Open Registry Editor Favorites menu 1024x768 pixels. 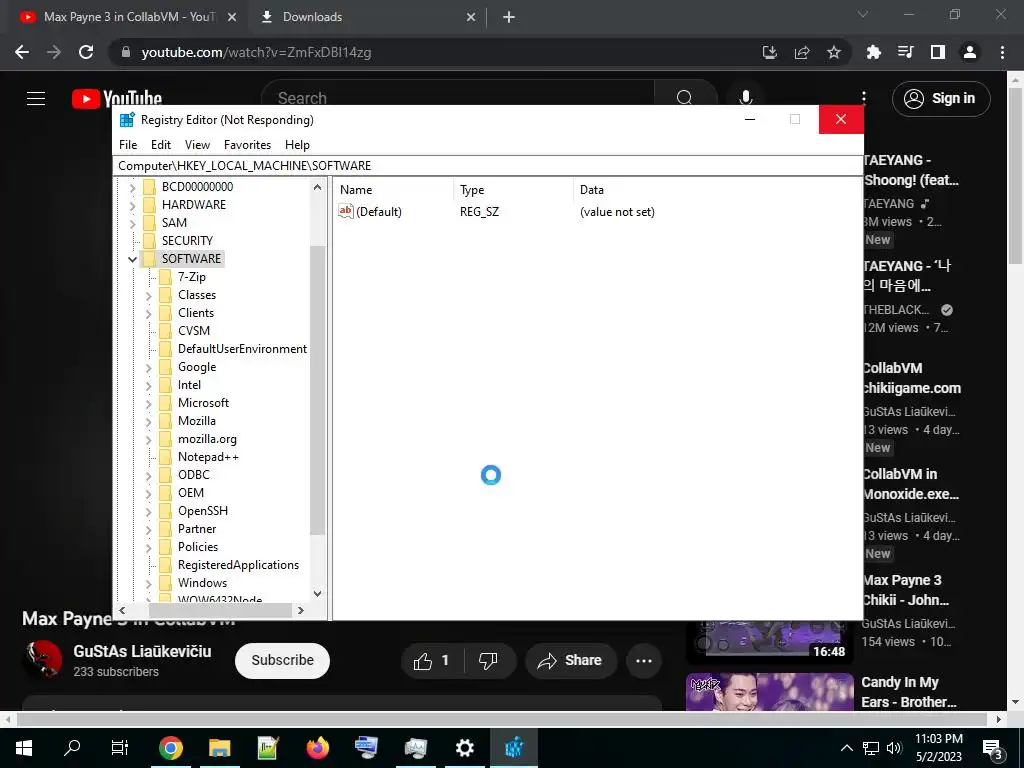247,145
